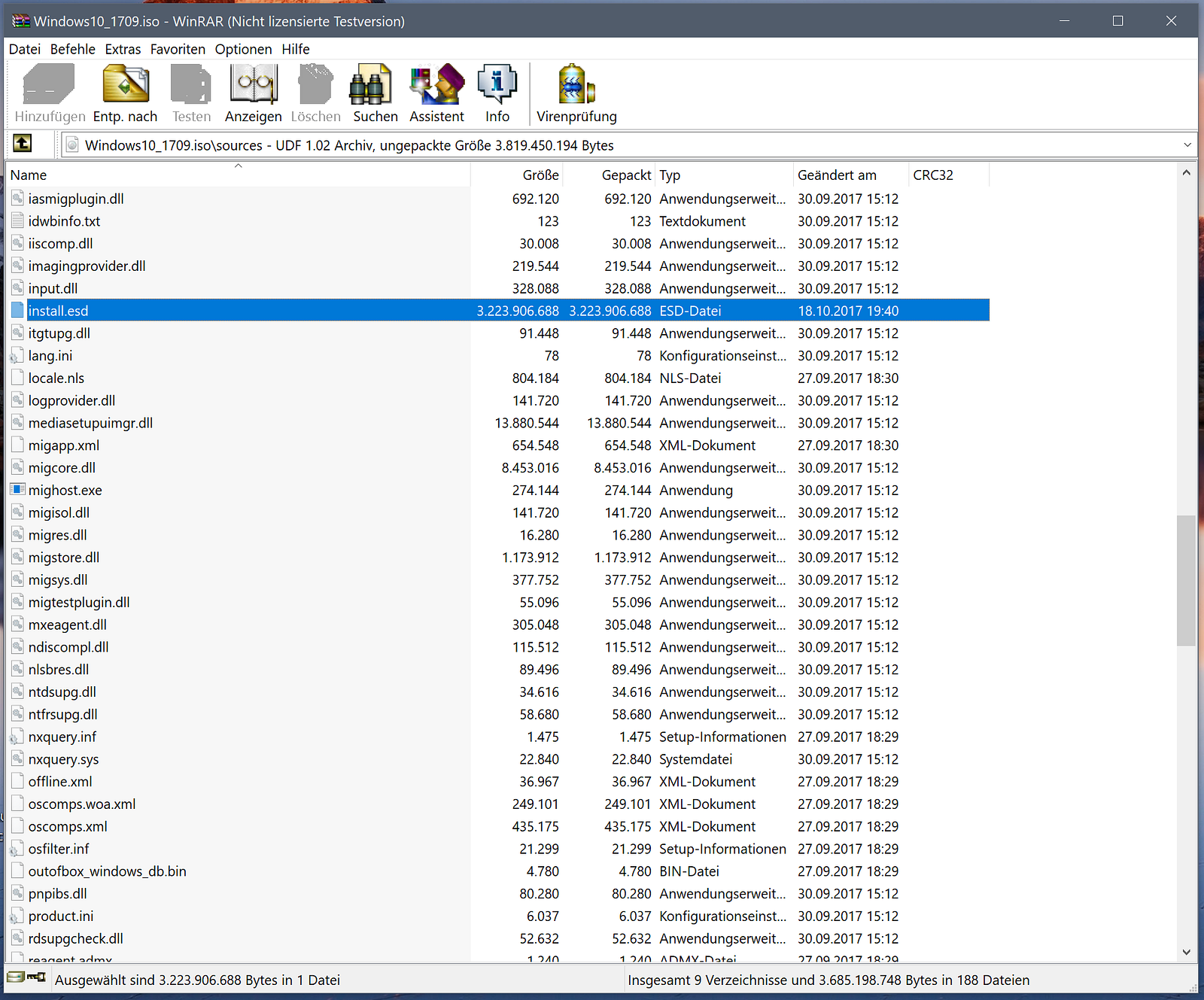The image size is (1204, 1000).
Task: Click the scrollbar up arrow
Action: point(1186,172)
